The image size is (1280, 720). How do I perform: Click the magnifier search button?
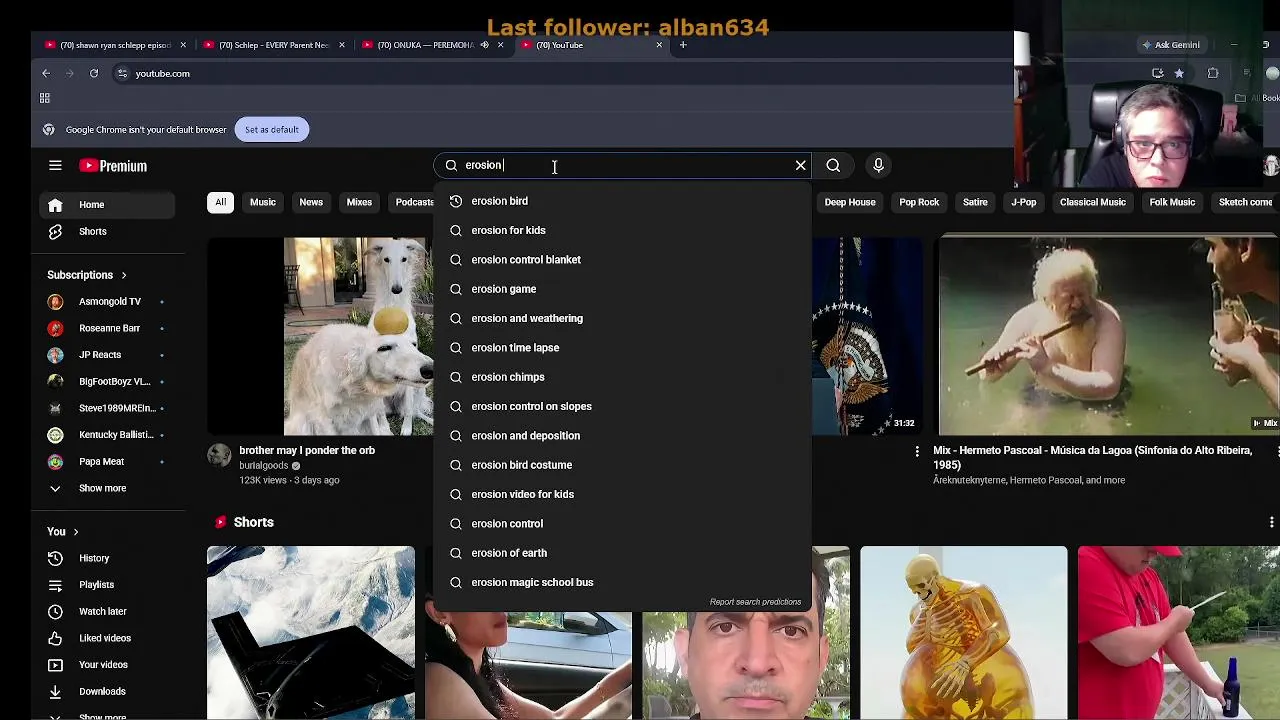coord(833,165)
